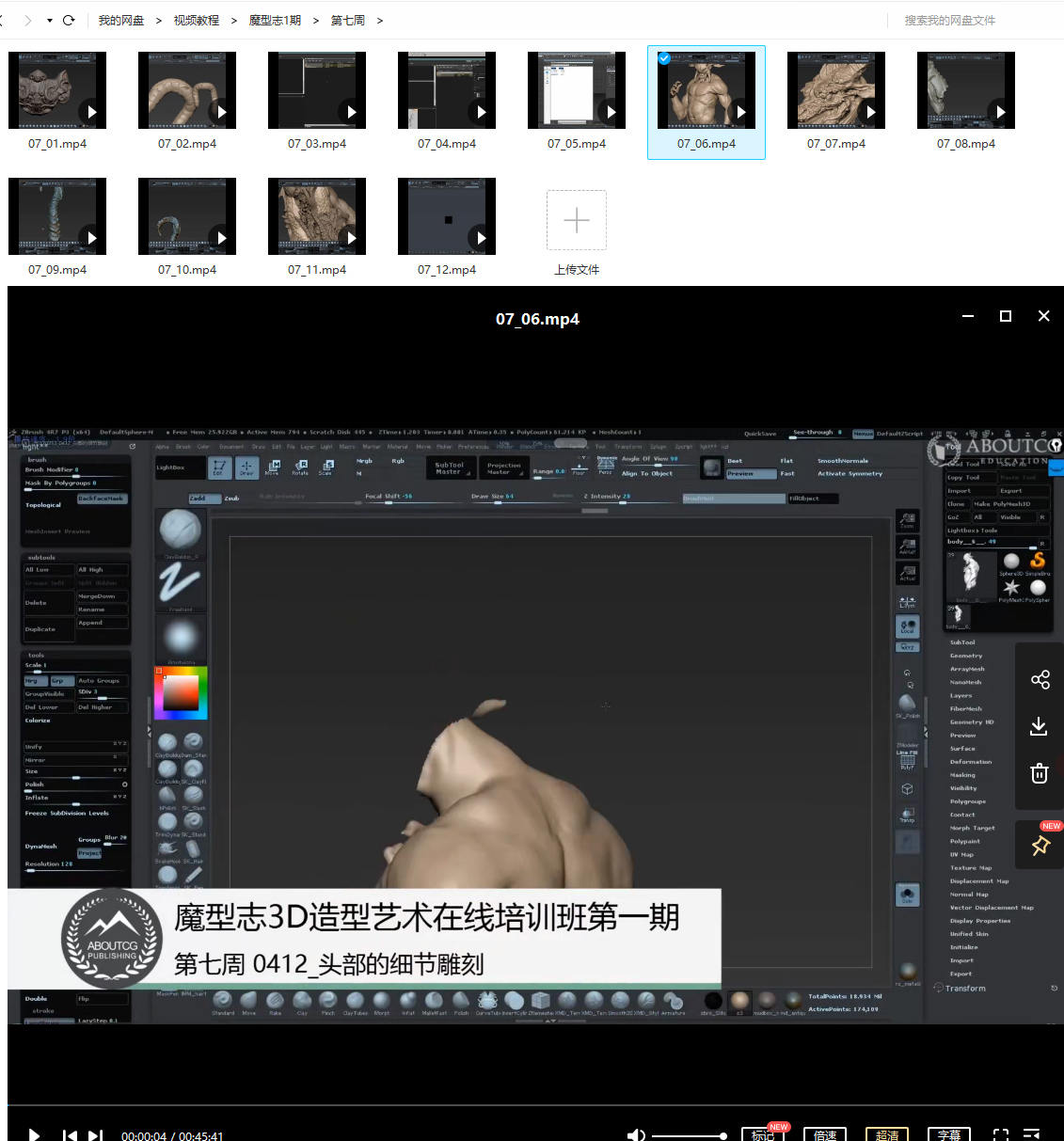Skip to the next video
The image size is (1064, 1141).
click(95, 1135)
